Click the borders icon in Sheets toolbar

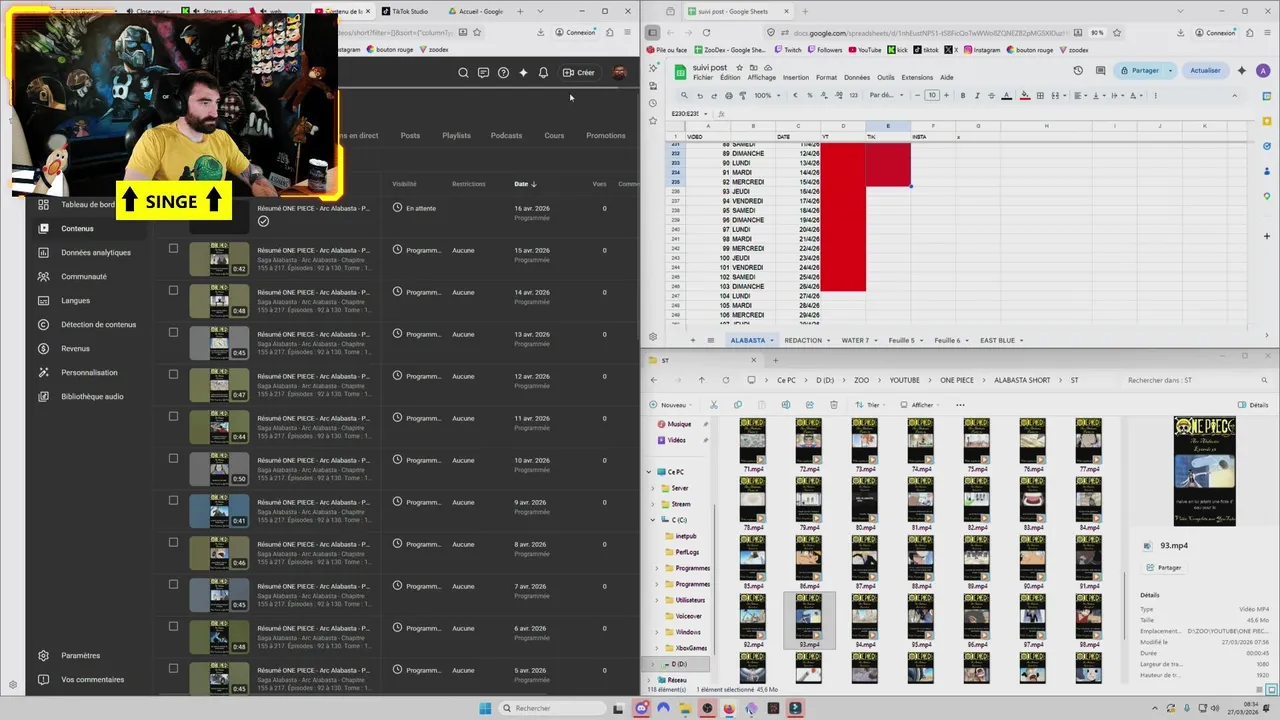point(1041,95)
